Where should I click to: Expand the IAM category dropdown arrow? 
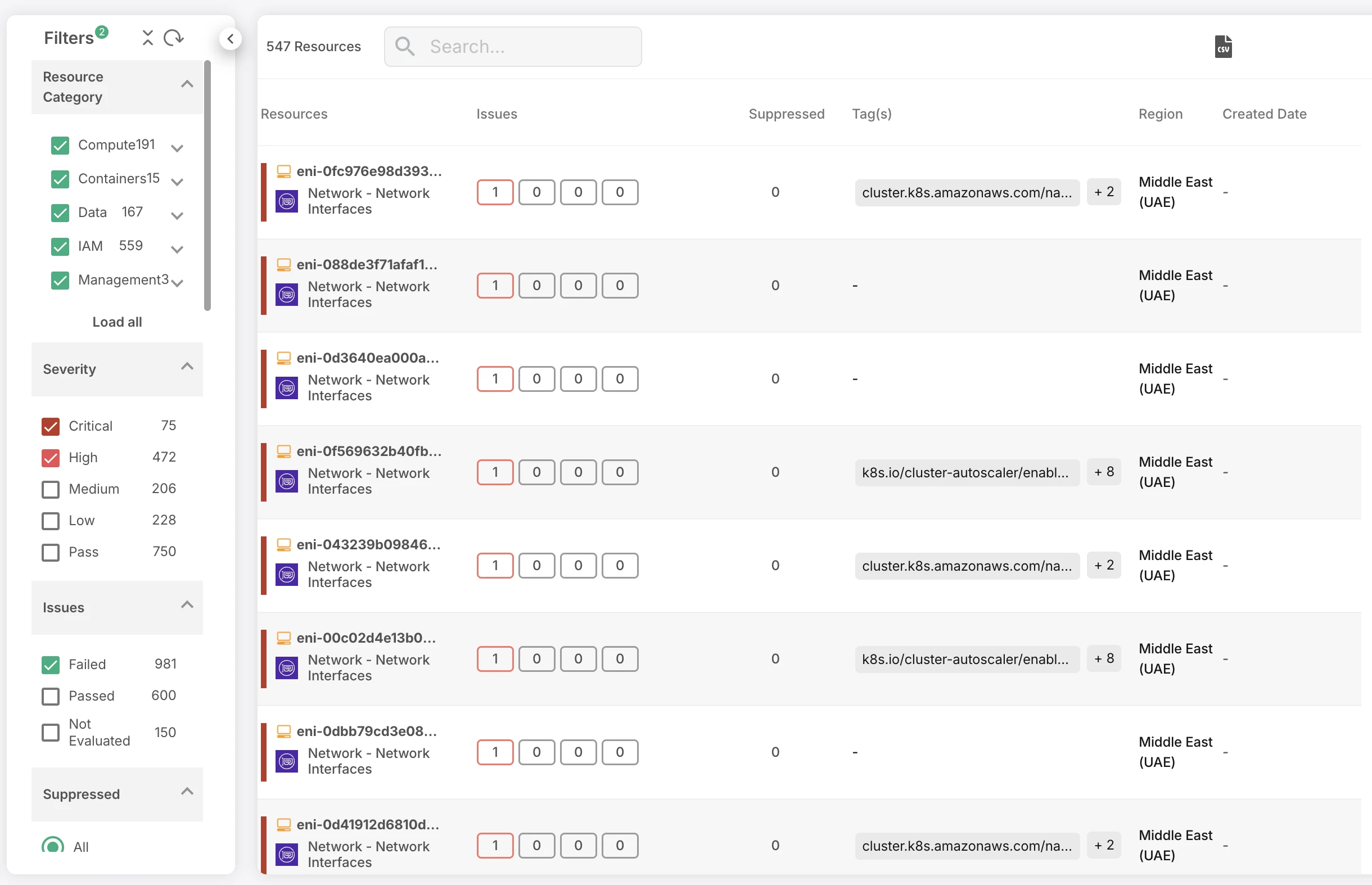pos(177,250)
